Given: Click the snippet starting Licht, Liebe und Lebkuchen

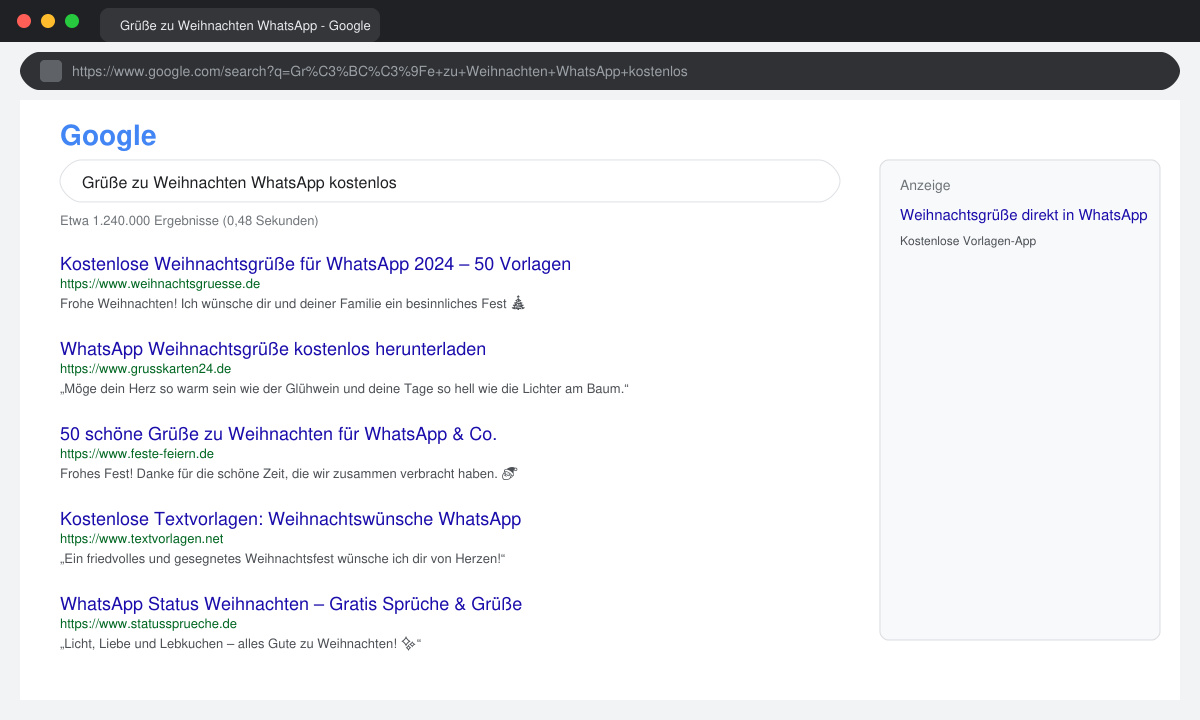Looking at the screenshot, I should [241, 643].
